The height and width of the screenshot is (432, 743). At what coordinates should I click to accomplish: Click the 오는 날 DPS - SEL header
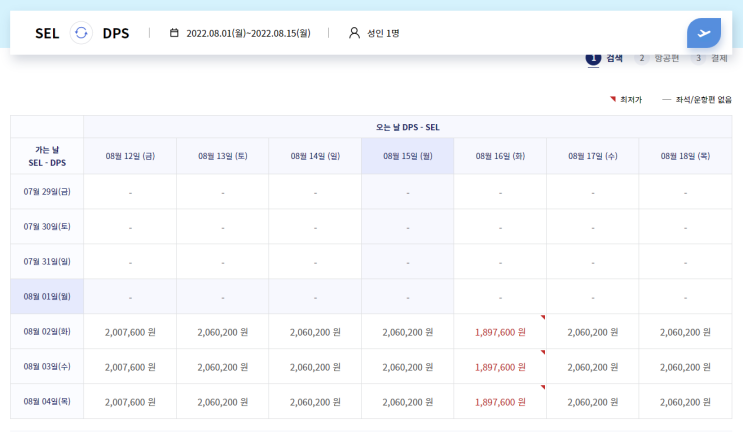point(408,127)
